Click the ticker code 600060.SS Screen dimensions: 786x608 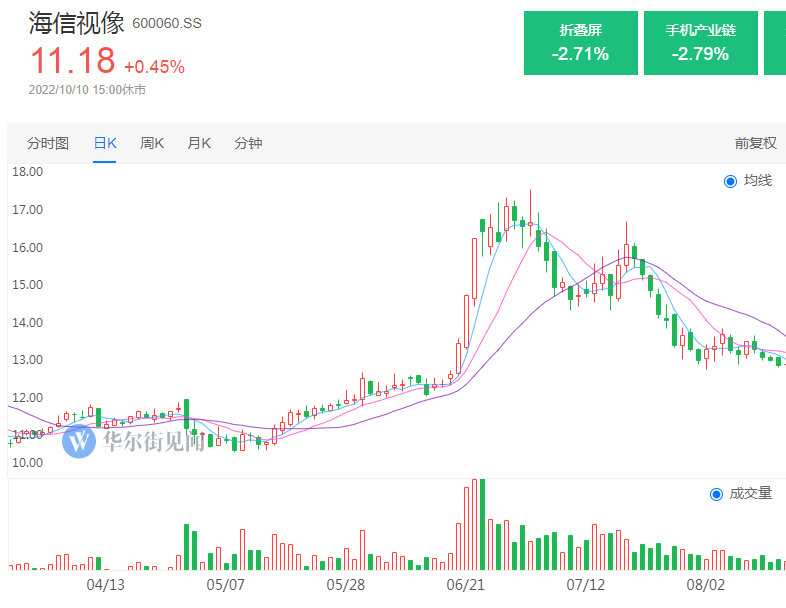[167, 24]
